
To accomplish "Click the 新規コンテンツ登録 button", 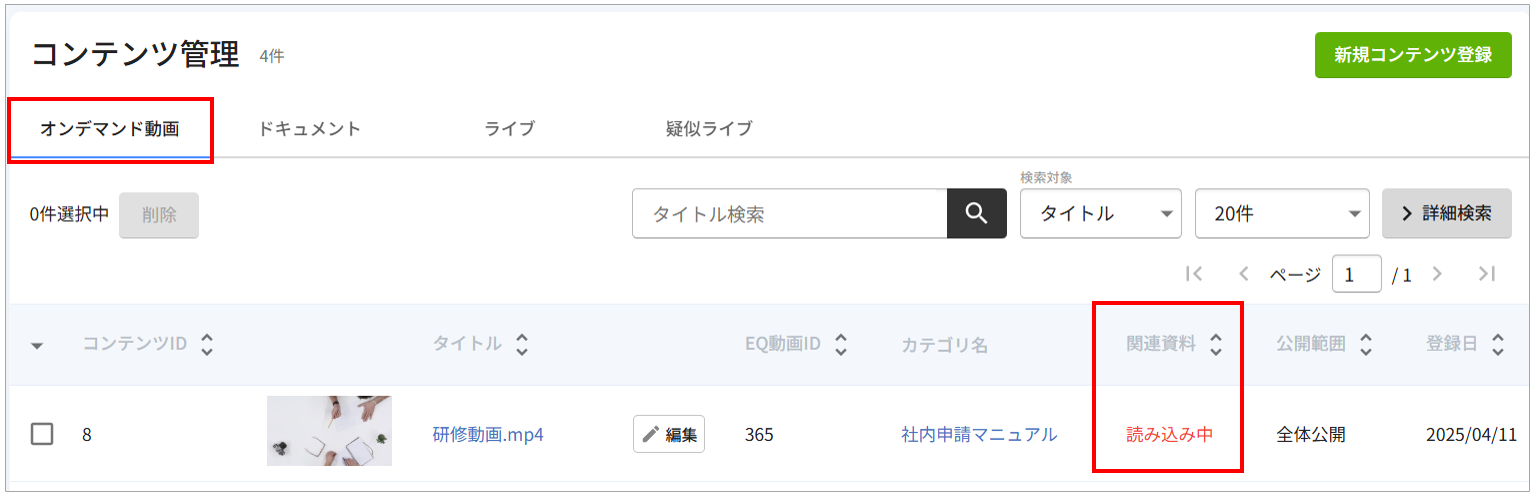I will [1413, 55].
